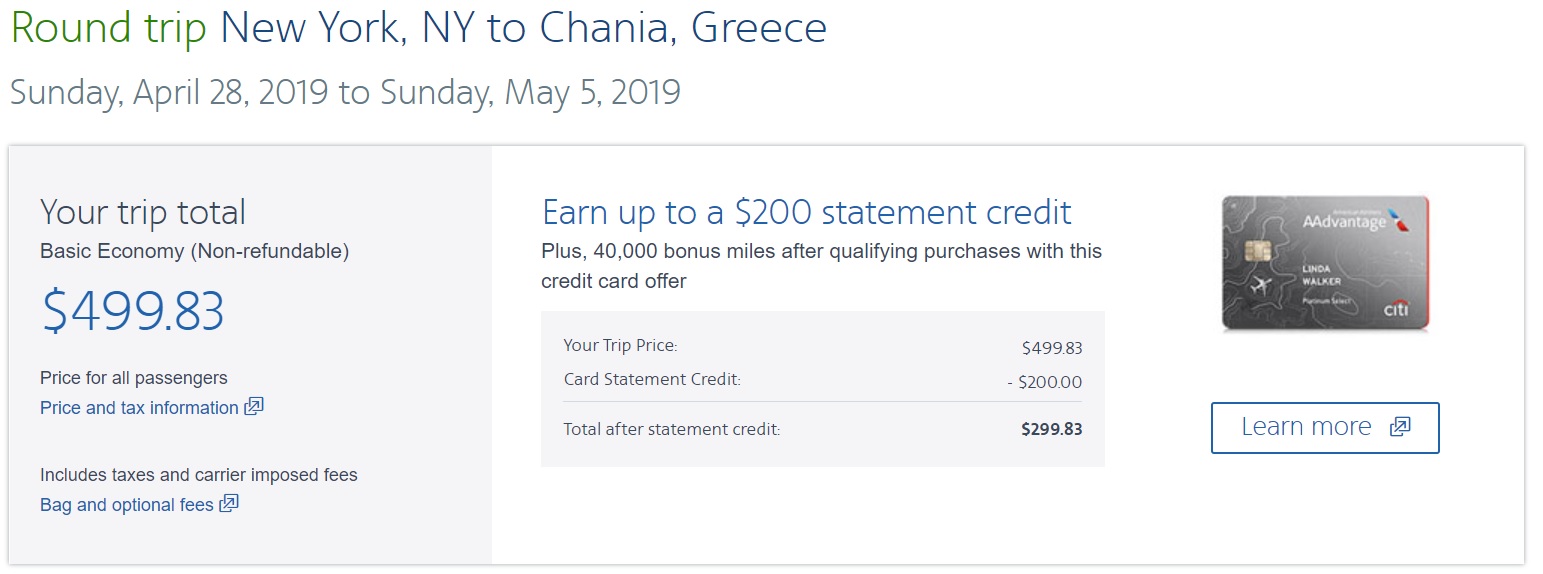The height and width of the screenshot is (574, 1543).
Task: Click the Total after statement credit row
Action: point(822,429)
